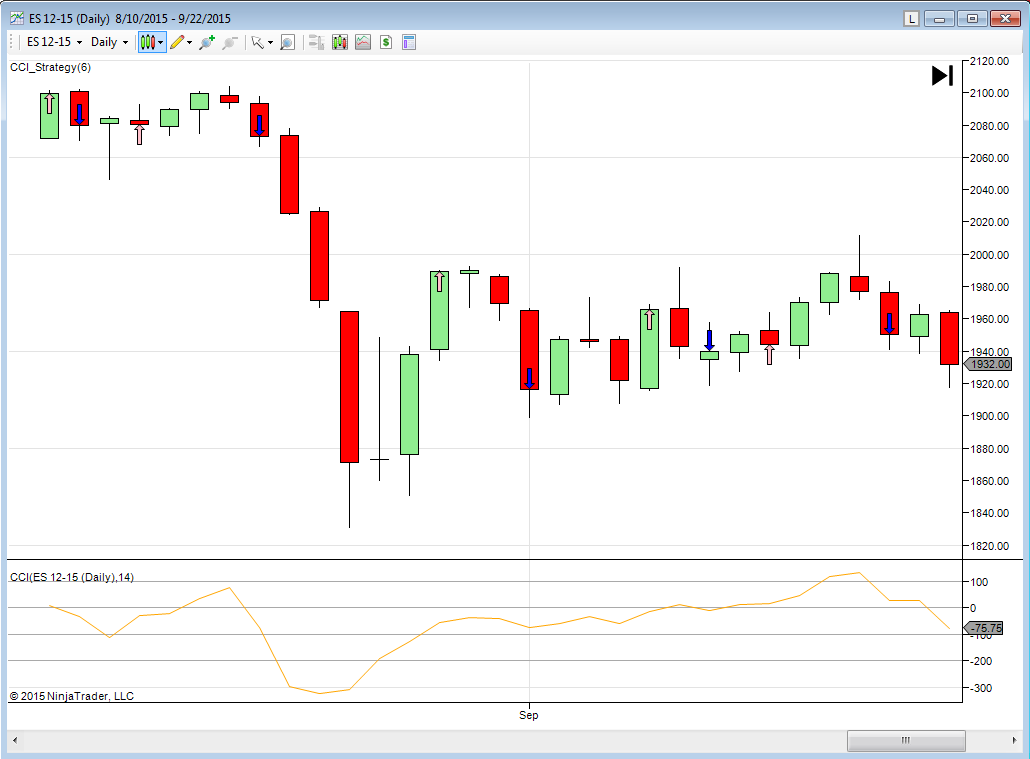Screen dimensions: 1030x759
Task: Open the zoom frame magnifier icon
Action: [x=287, y=43]
